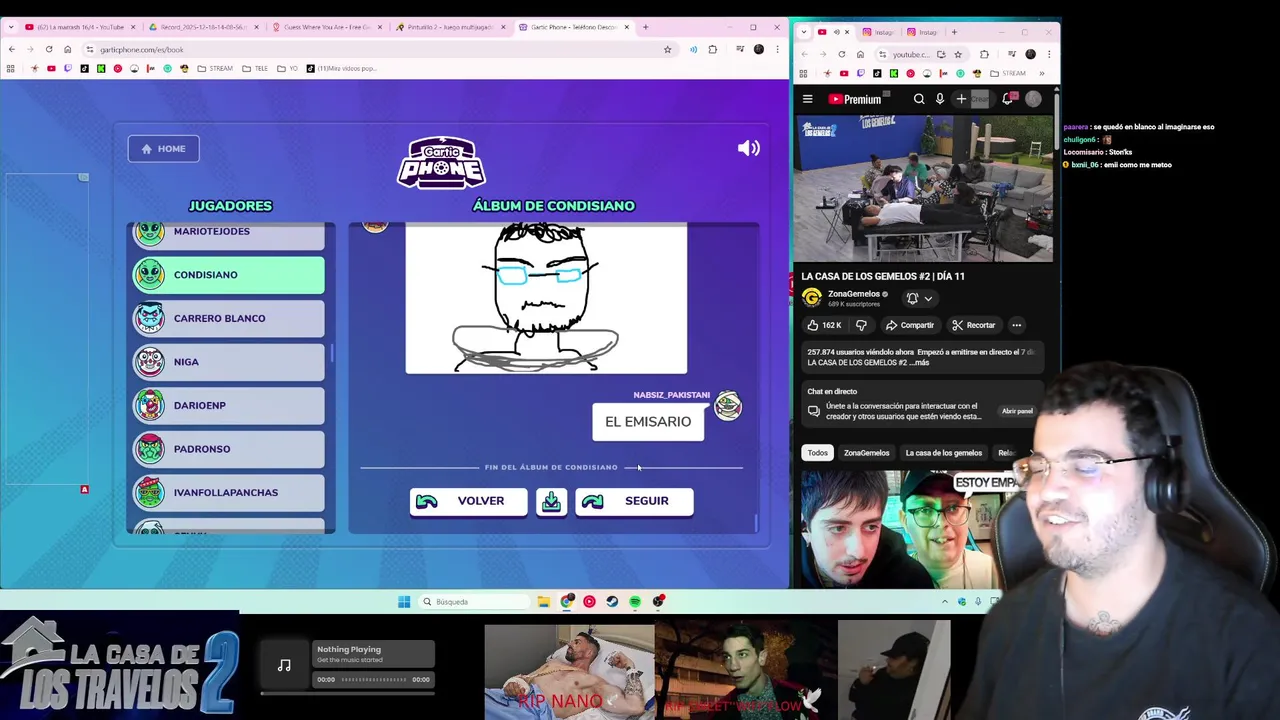Expand video description with ...más

pyautogui.click(x=920, y=363)
